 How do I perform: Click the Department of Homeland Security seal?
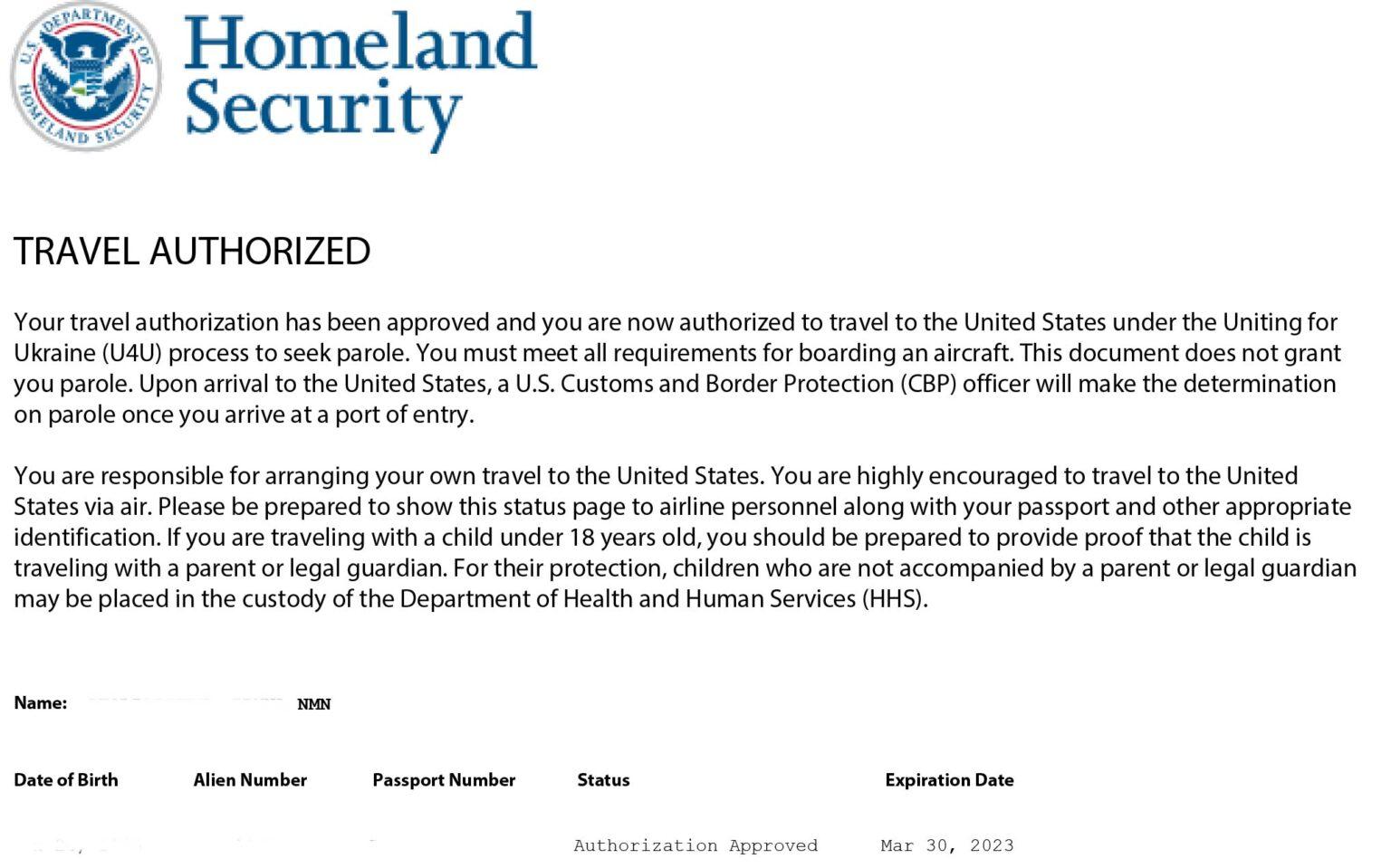tap(86, 76)
